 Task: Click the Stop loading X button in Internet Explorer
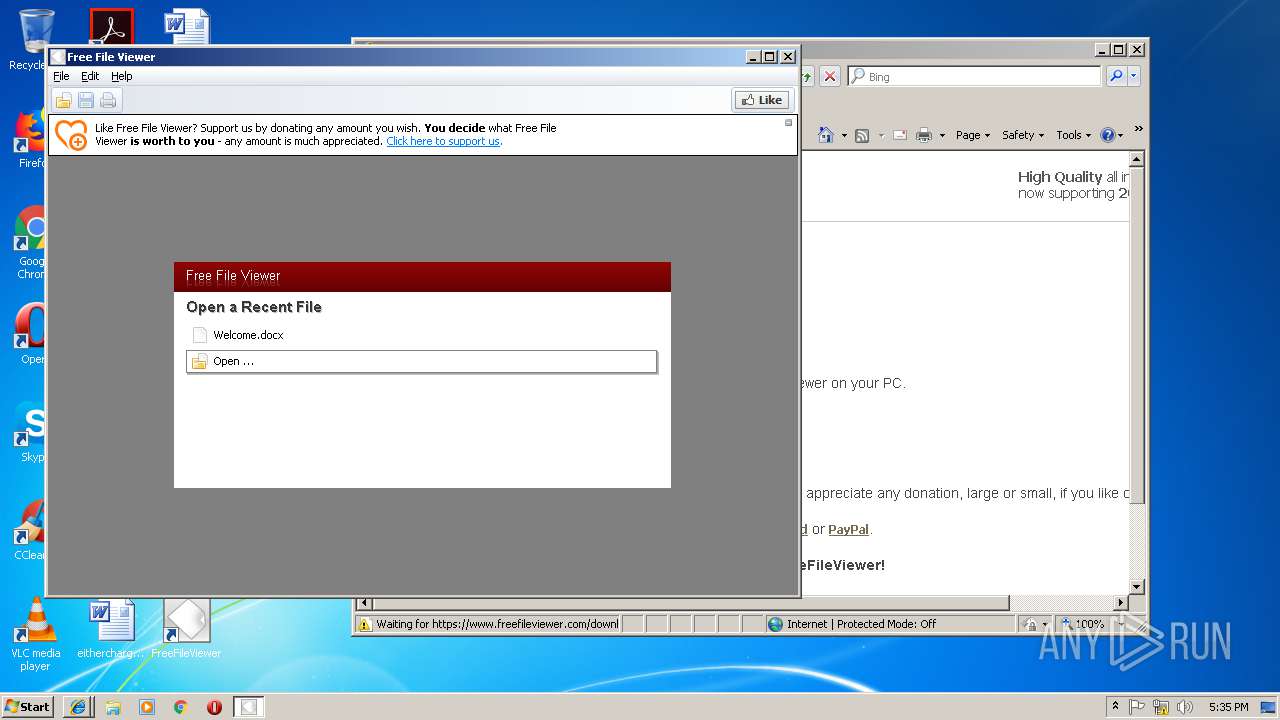(x=830, y=76)
